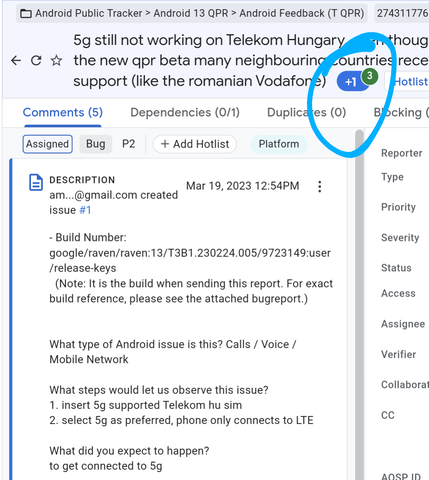This screenshot has height=480, width=429.
Task: Click the folder icon in the breadcrumb
Action: point(26,14)
